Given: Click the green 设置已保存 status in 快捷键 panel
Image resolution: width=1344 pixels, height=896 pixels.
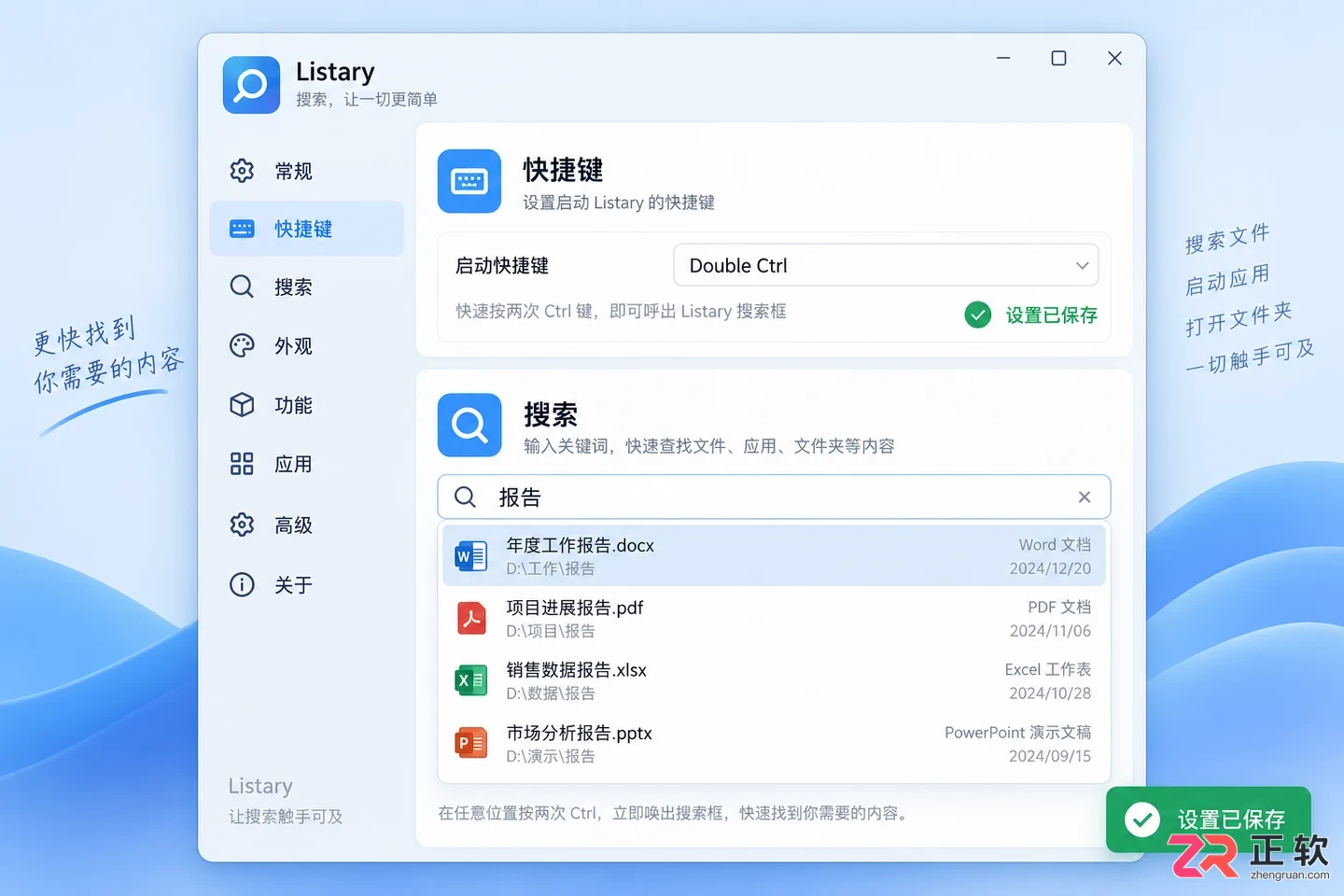Looking at the screenshot, I should click(1031, 315).
